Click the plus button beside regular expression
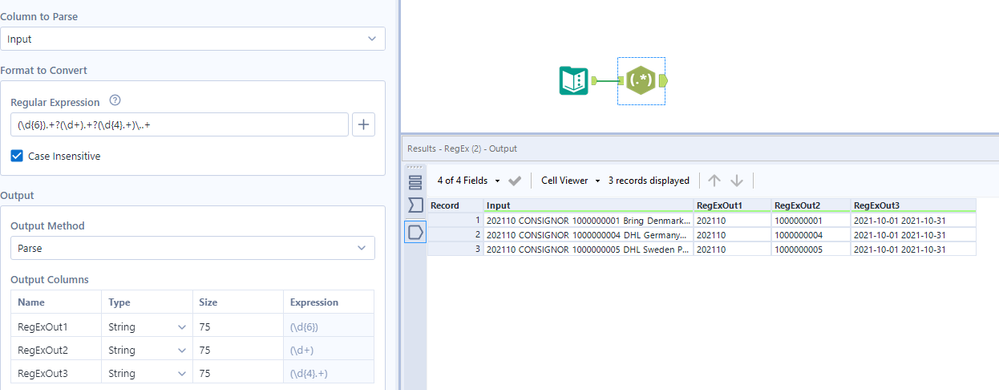Image resolution: width=999 pixels, height=390 pixels. [x=363, y=125]
